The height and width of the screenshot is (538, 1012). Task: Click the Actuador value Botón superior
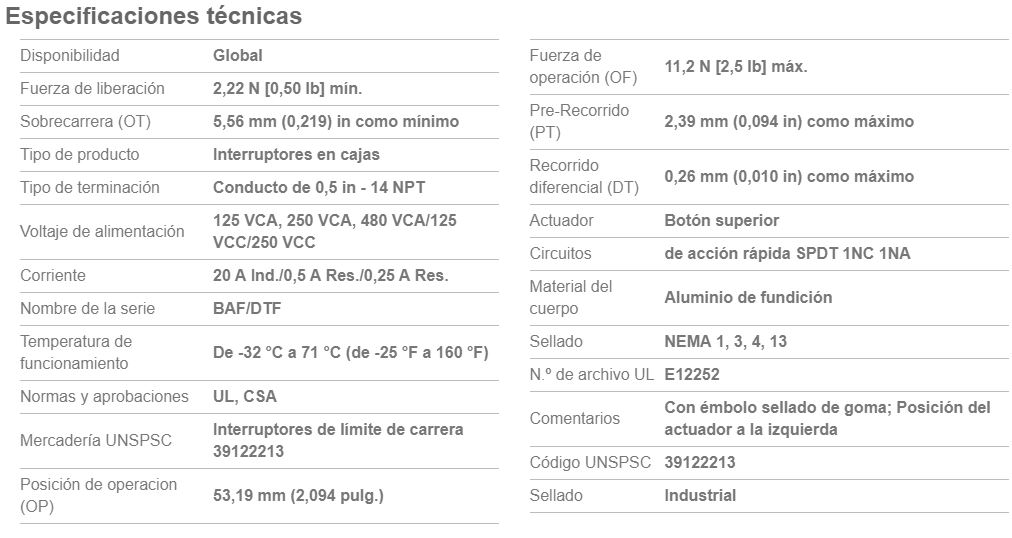(722, 221)
